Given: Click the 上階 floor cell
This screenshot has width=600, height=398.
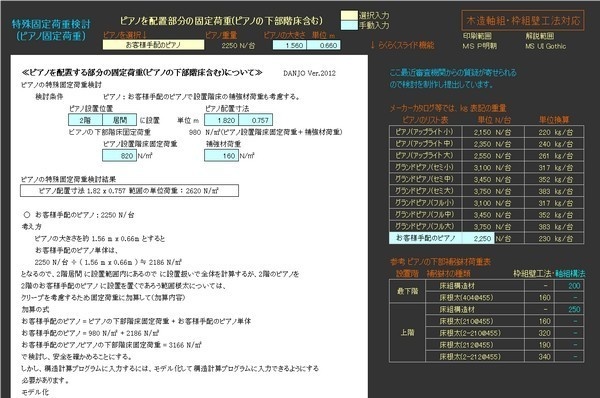Looking at the screenshot, I should [408, 333].
